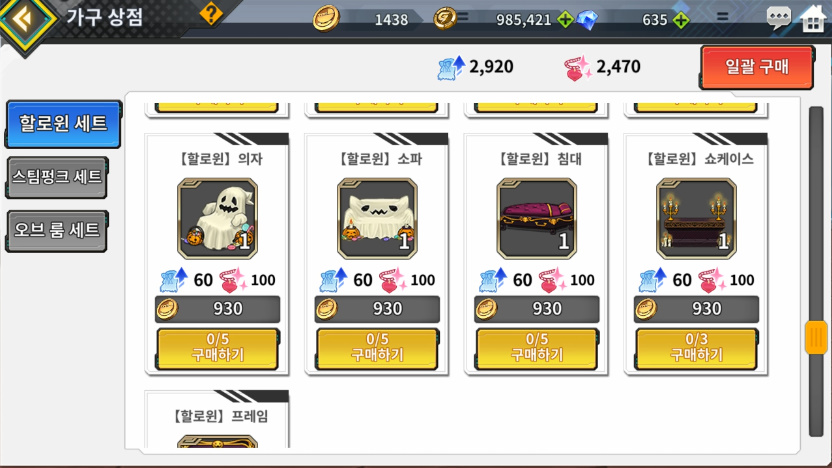The height and width of the screenshot is (468, 832).
Task: Buy the 할로윈 소파 with 구매하기
Action: 377,348
